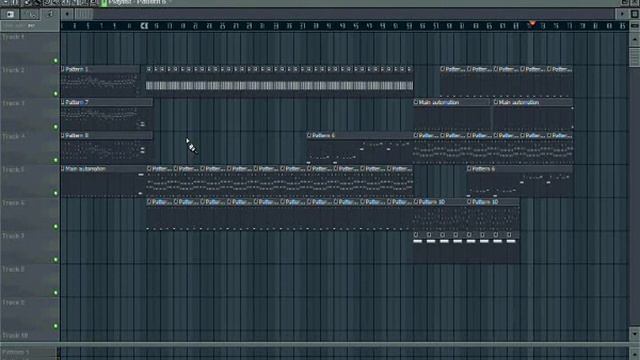Mute Track 6 with its green light
This screenshot has height=360, width=640.
pos(56,227)
